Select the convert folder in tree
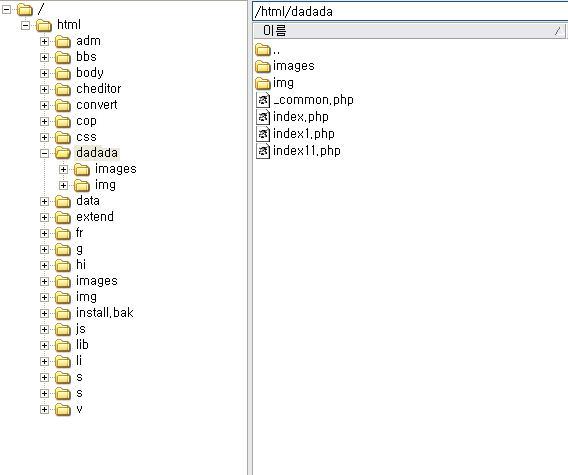Viewport: 568px width, 475px height. tap(97, 105)
